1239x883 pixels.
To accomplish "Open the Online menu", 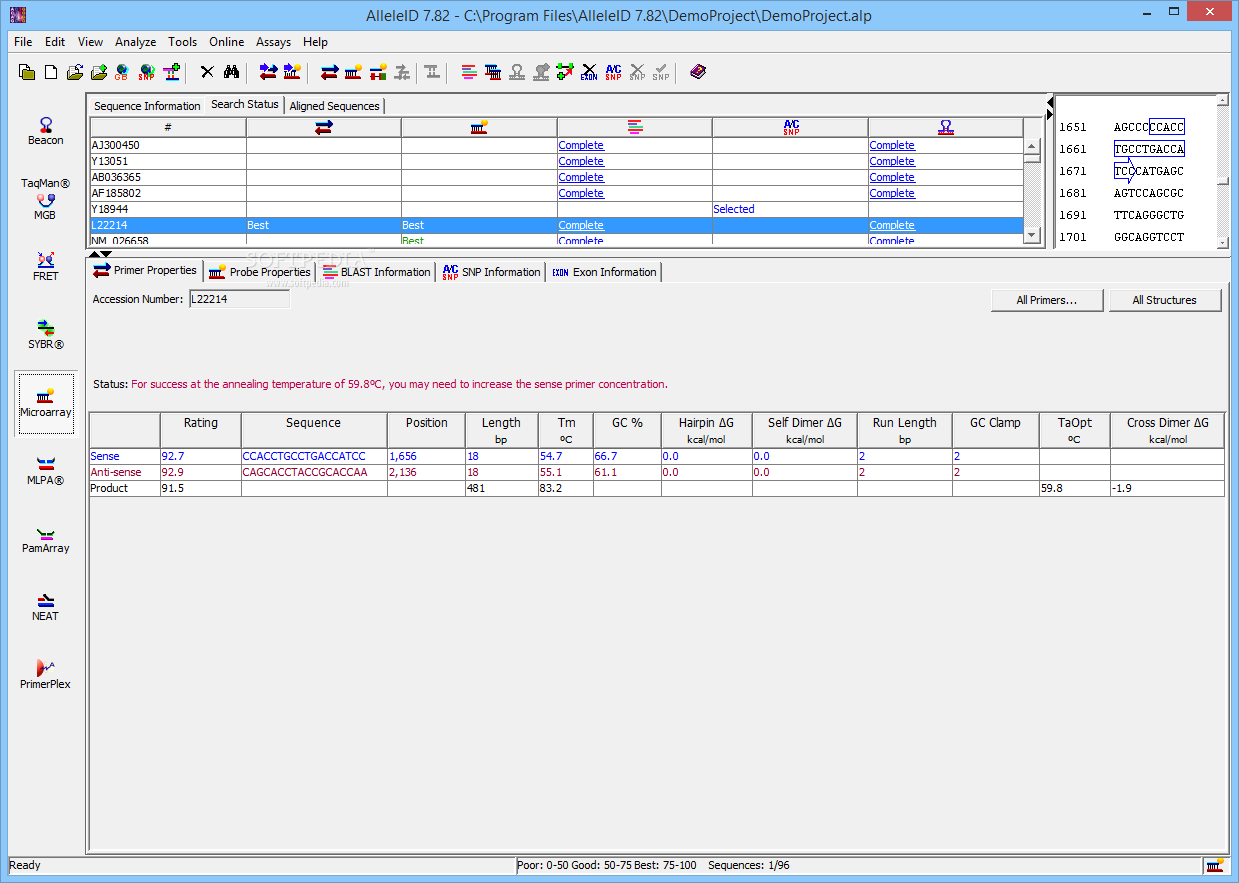I will click(226, 42).
